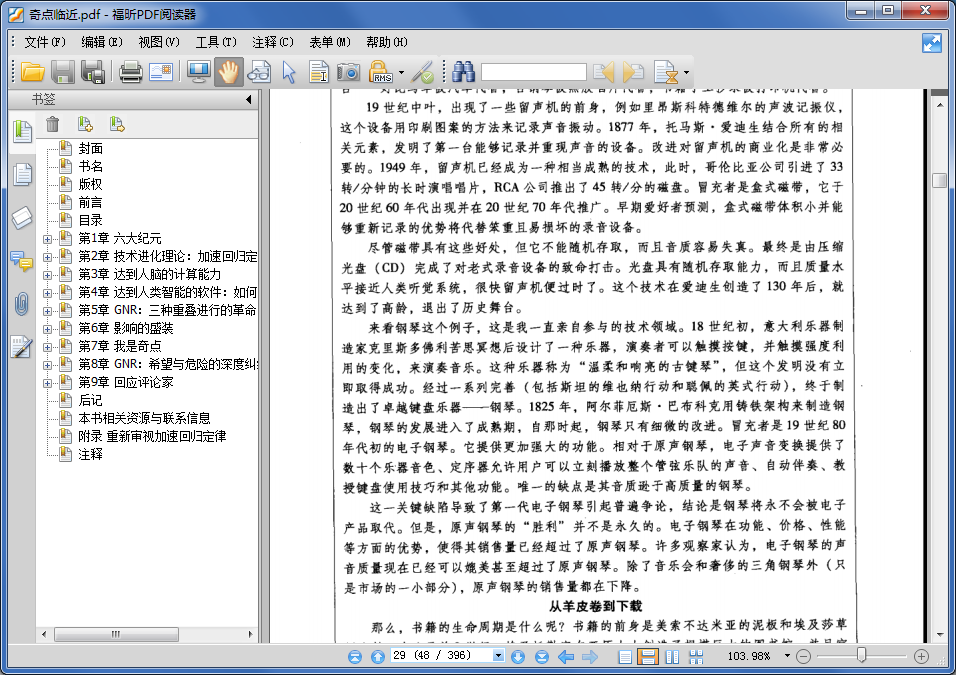Expand the 第2章 技术进化理论 bookmark
The image size is (956, 675).
point(47,257)
